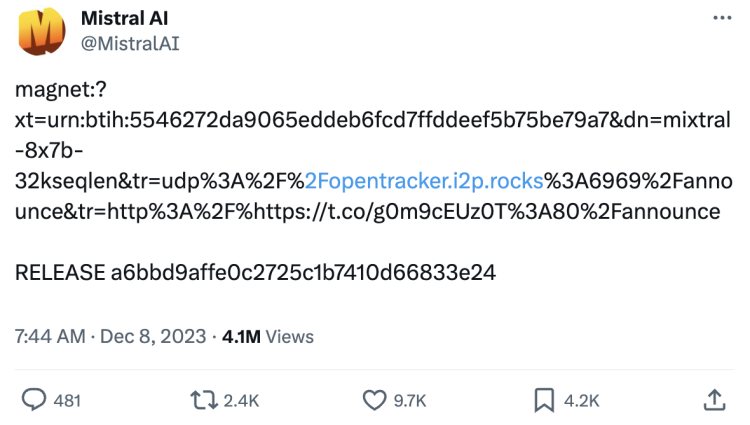Viewport: 750px width, 425px height.
Task: Click the share upload icon
Action: tap(714, 400)
